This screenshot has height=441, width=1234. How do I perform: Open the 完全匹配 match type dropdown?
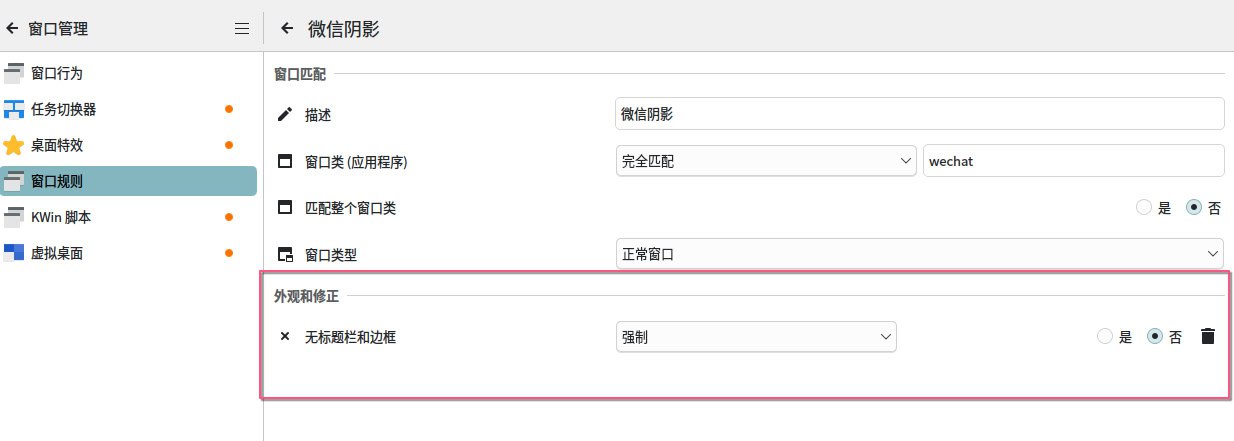pyautogui.click(x=766, y=161)
